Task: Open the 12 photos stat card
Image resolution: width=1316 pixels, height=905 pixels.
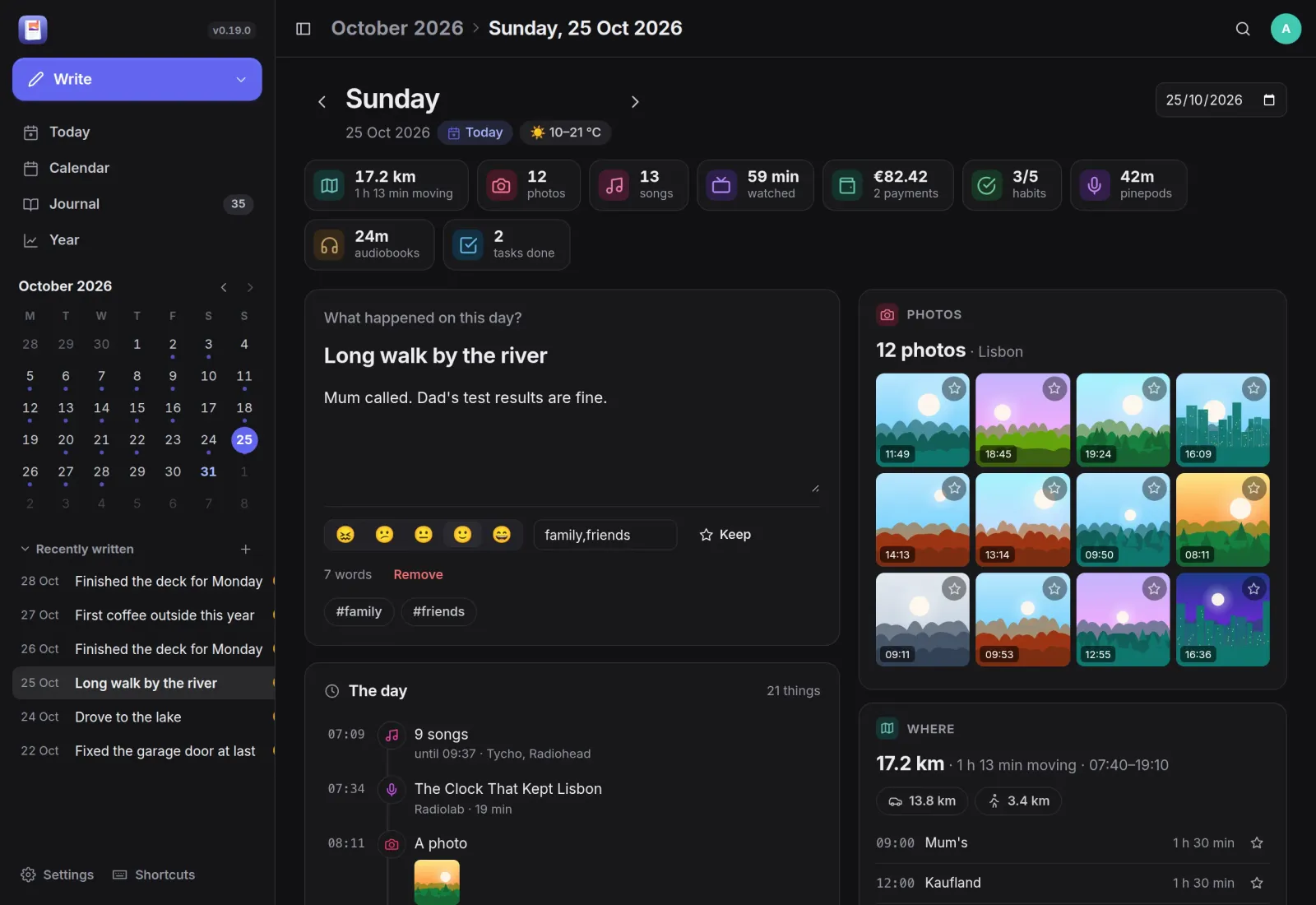Action: pos(528,185)
